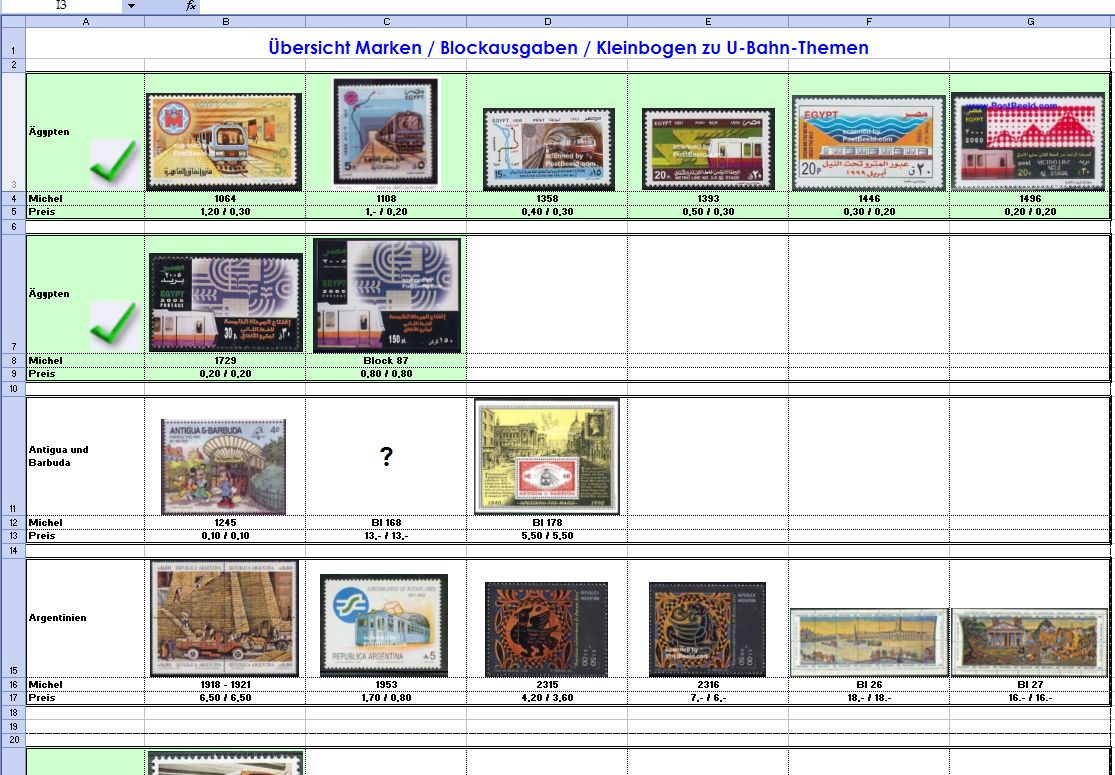Select the Block 87 stamp image
Screen dimensions: 1115x775
click(x=387, y=295)
